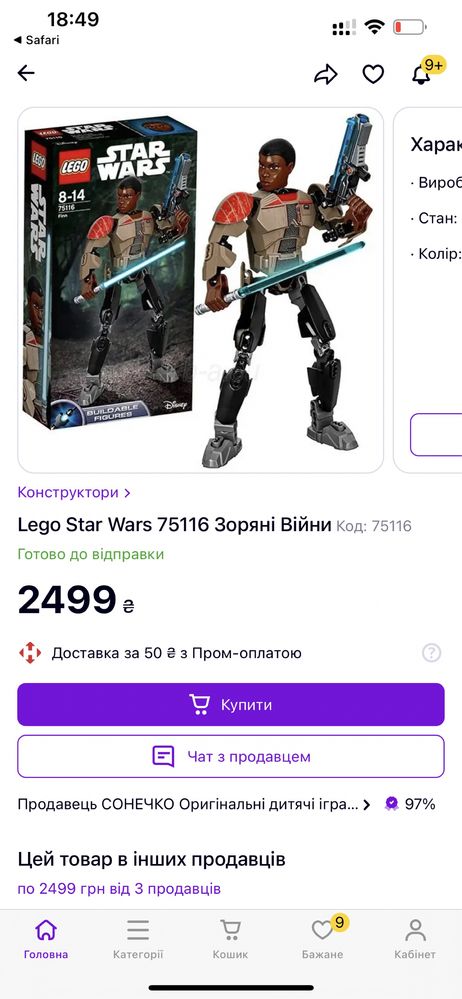Open the Бажане wishlist tab
The width and height of the screenshot is (462, 999).
[x=323, y=939]
